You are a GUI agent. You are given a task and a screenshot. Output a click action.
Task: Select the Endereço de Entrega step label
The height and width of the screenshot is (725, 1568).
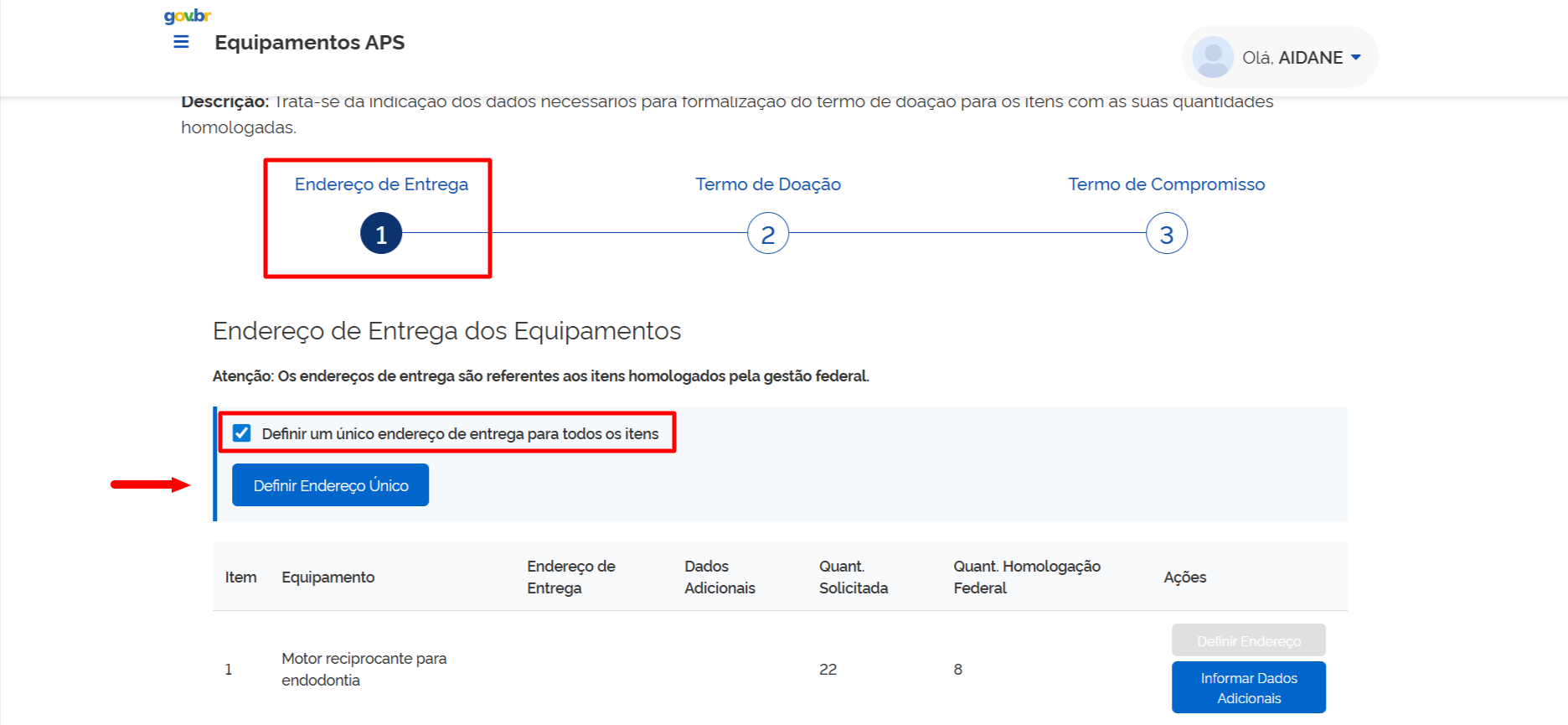point(381,184)
